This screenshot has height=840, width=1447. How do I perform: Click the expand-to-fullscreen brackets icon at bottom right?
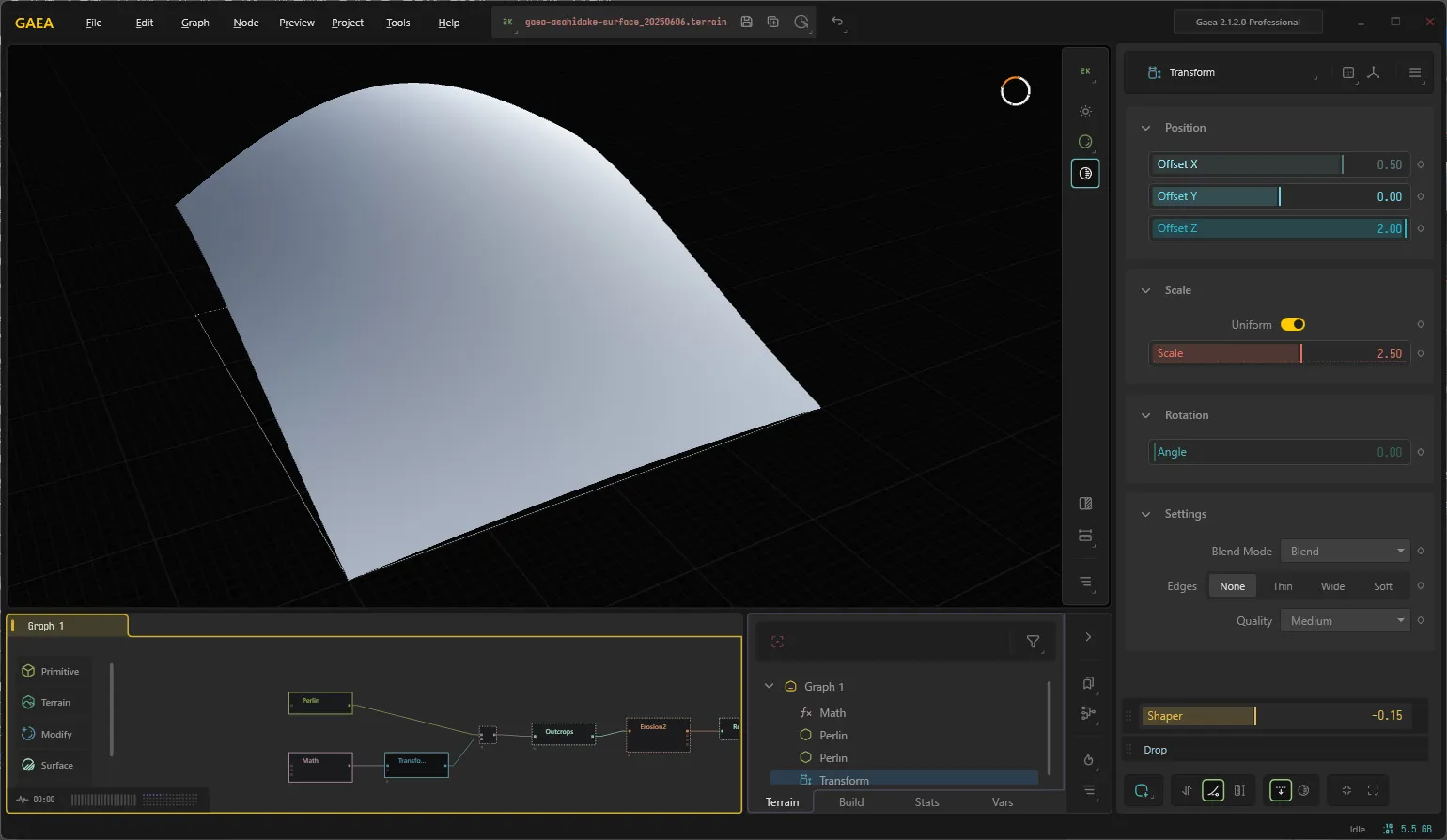1373,790
